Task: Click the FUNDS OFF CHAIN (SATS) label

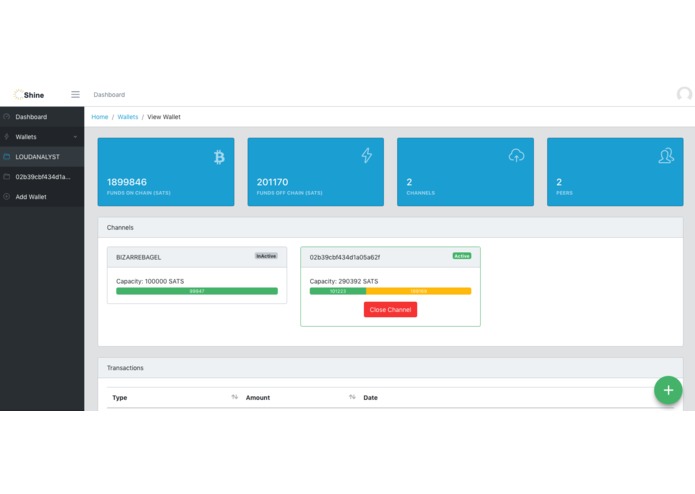Action: 289,193
